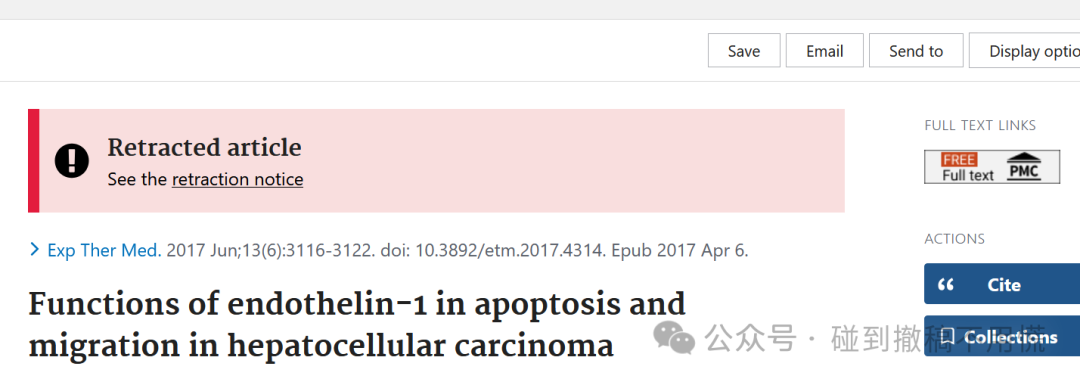The height and width of the screenshot is (382, 1080).
Task: Open the Email citation option
Action: click(824, 51)
